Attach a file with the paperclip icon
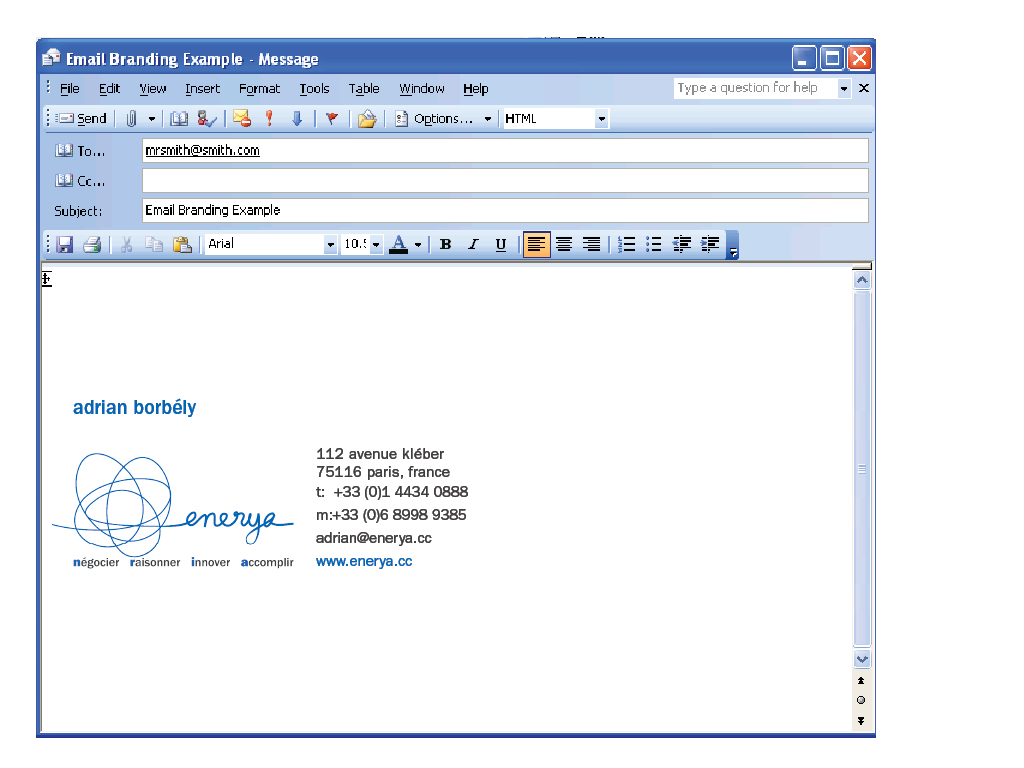Screen dimensions: 1024x768 click(x=131, y=119)
